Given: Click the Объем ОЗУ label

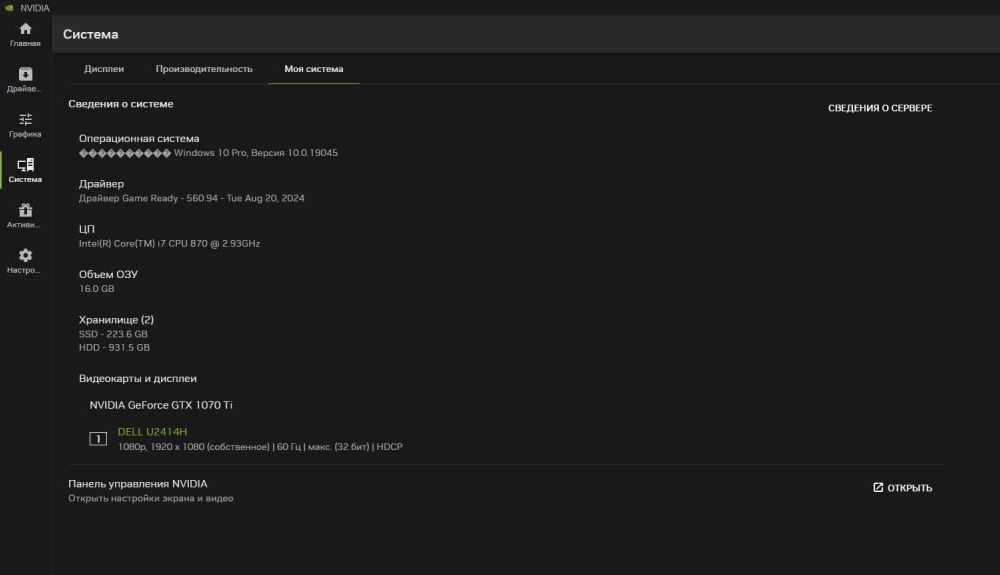Looking at the screenshot, I should (108, 274).
